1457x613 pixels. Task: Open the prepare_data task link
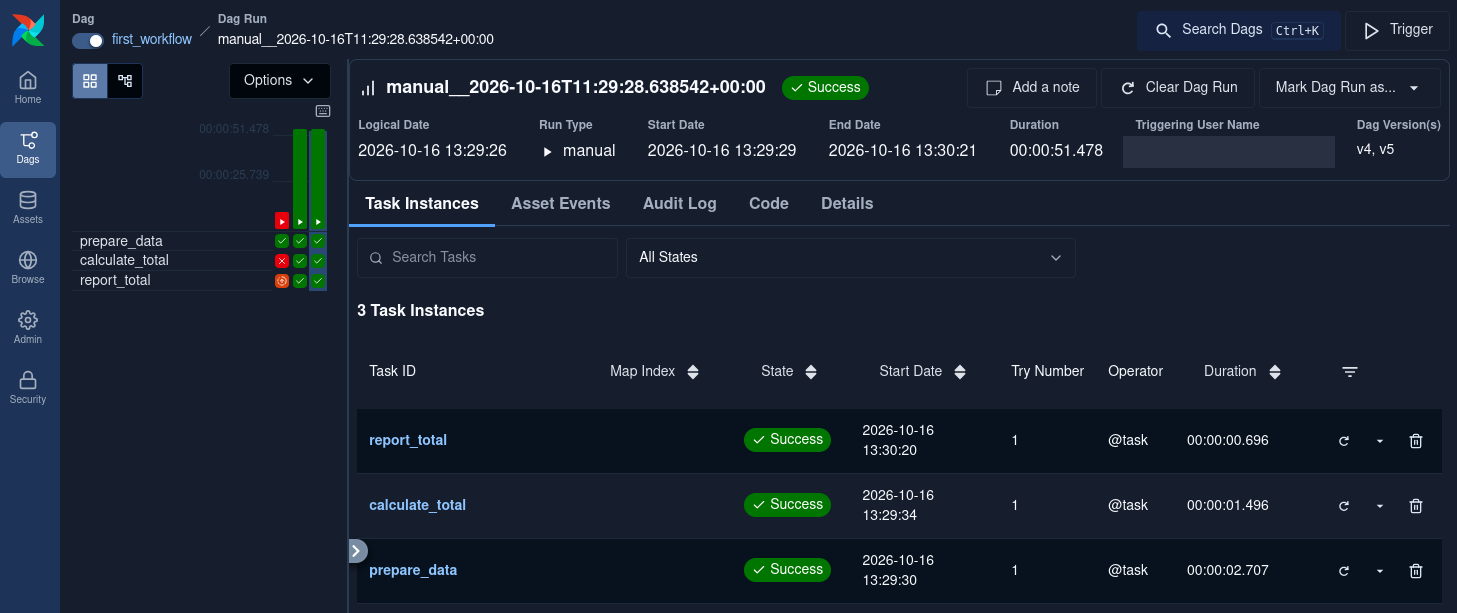coord(413,571)
